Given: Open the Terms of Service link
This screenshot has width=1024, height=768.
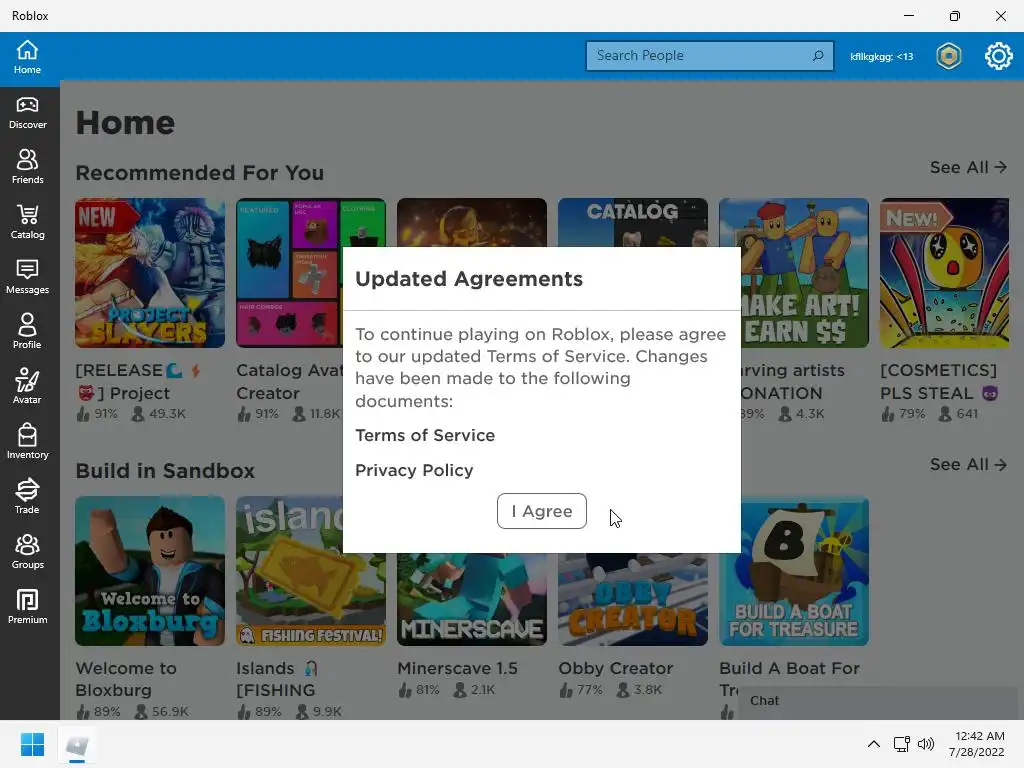Looking at the screenshot, I should click(425, 436).
